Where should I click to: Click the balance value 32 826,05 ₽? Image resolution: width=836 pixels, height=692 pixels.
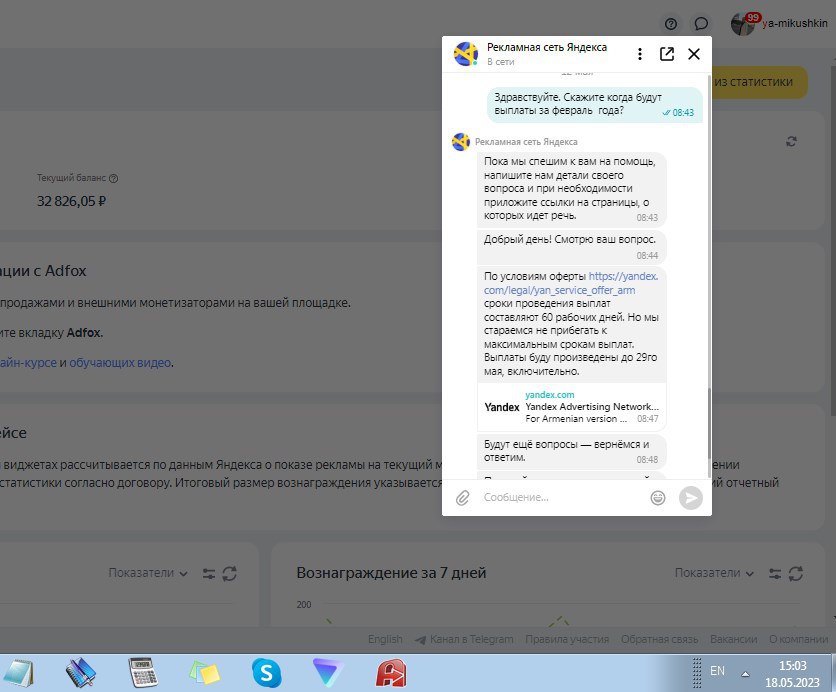point(71,201)
